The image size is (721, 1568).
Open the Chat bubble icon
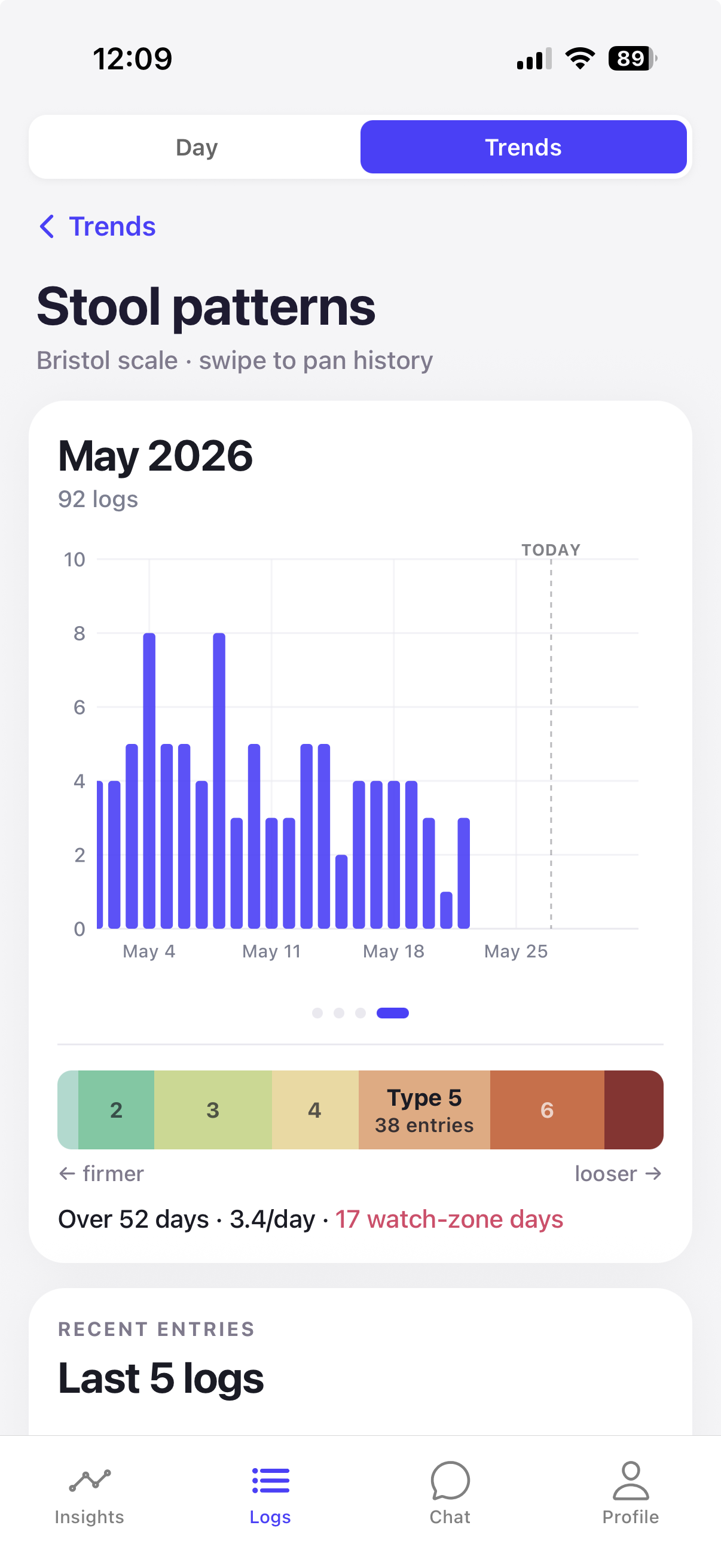450,1480
